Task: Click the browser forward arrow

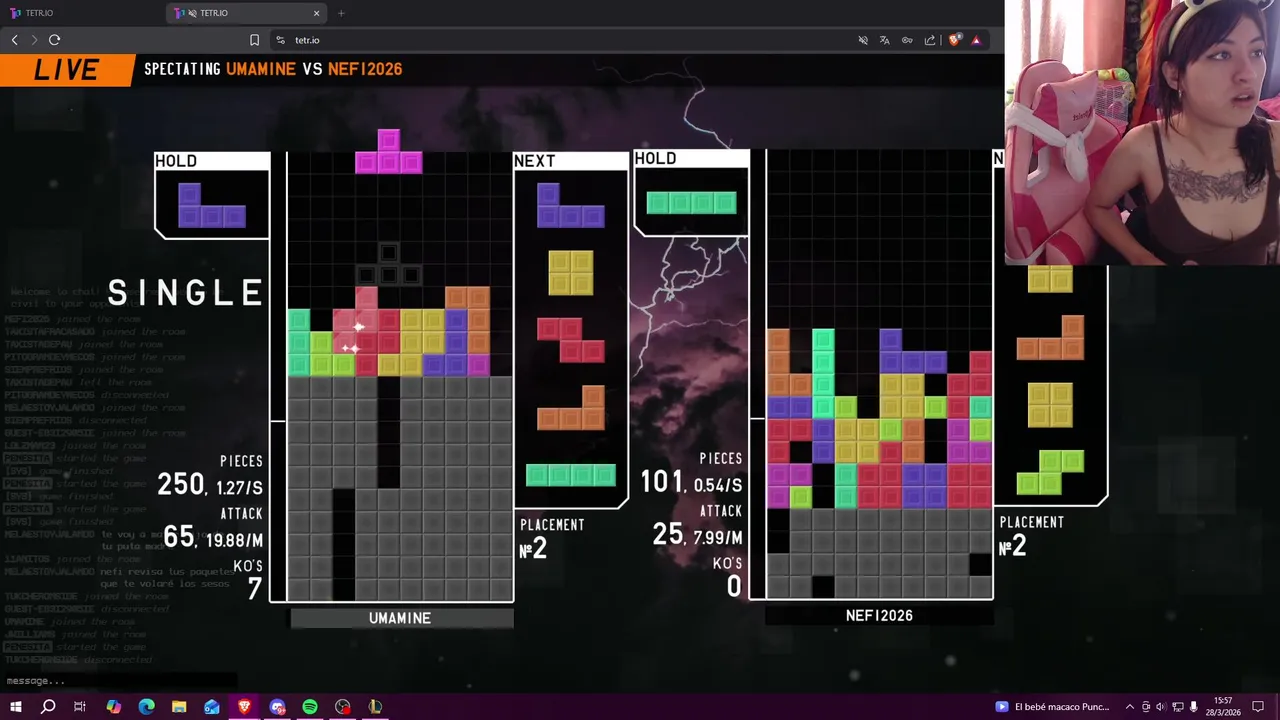Action: point(34,40)
